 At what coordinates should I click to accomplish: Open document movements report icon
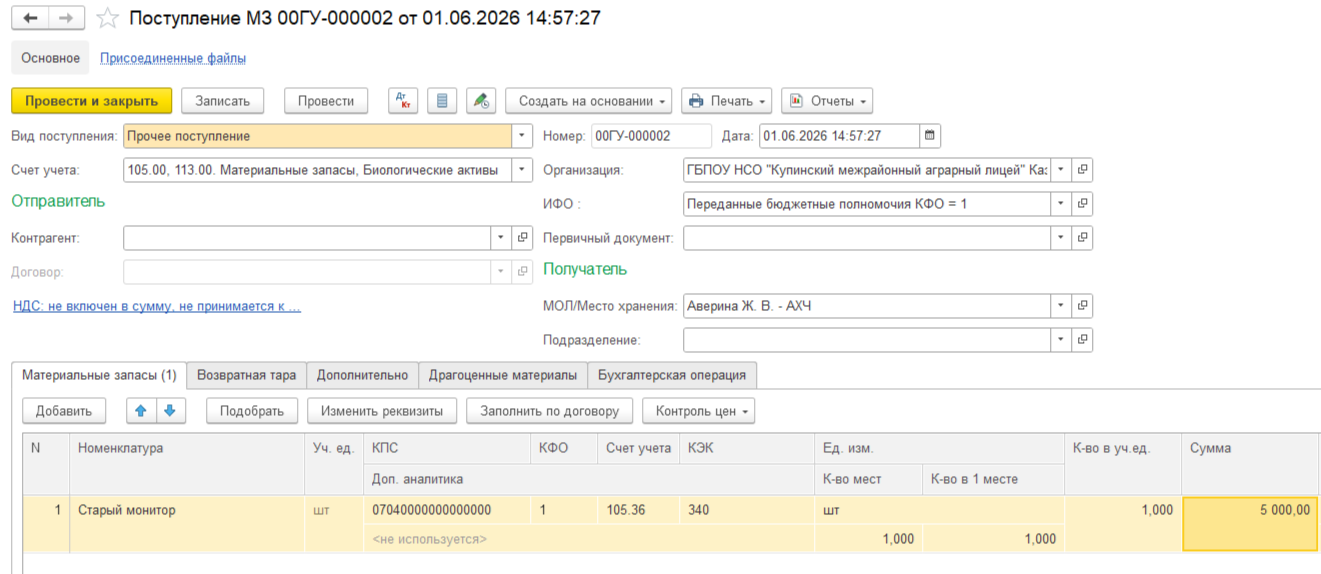443,101
